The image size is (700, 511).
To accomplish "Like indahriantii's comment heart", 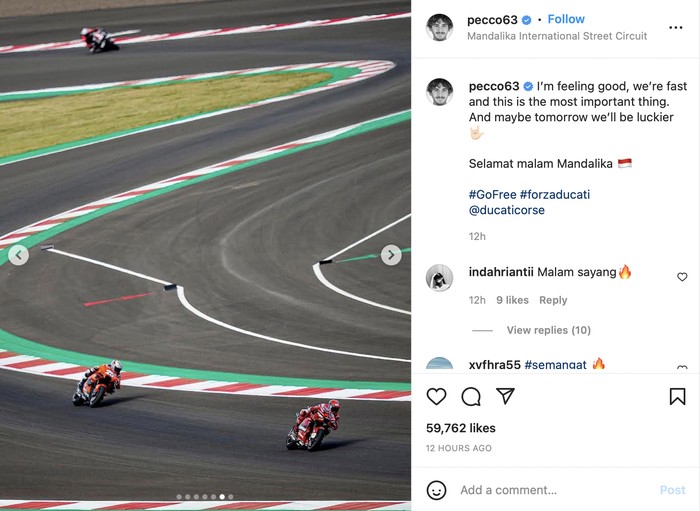I will point(682,277).
